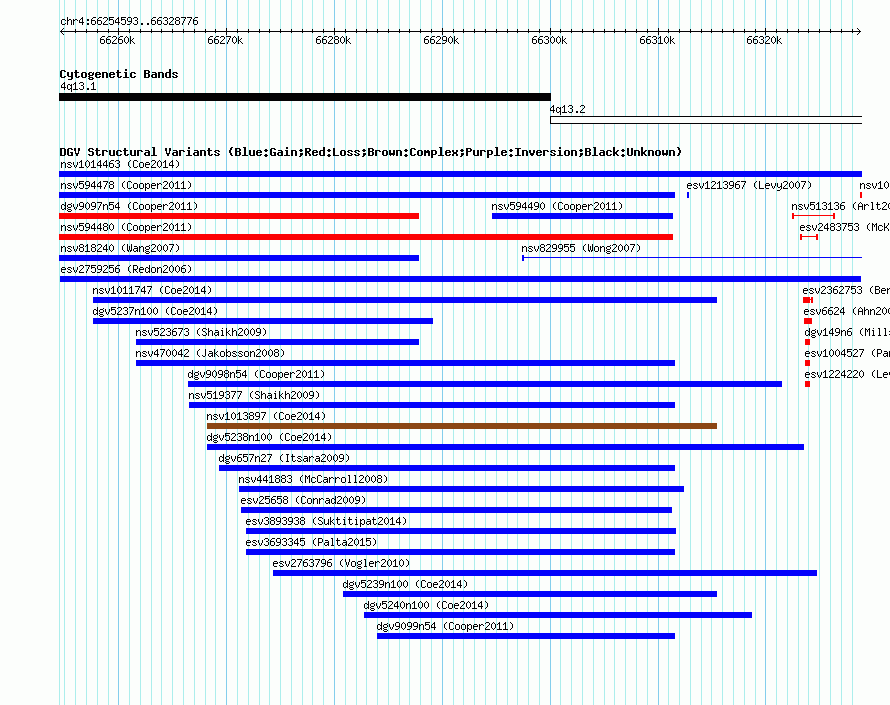Click the dgv657n27 (Itsara2009) label
This screenshot has height=705, width=890.
click(x=284, y=458)
